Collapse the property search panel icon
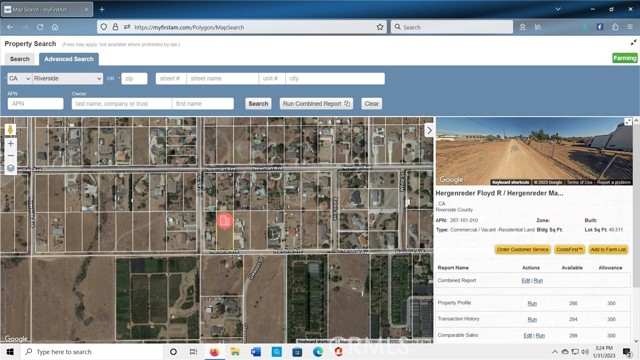 pyautogui.click(x=633, y=43)
